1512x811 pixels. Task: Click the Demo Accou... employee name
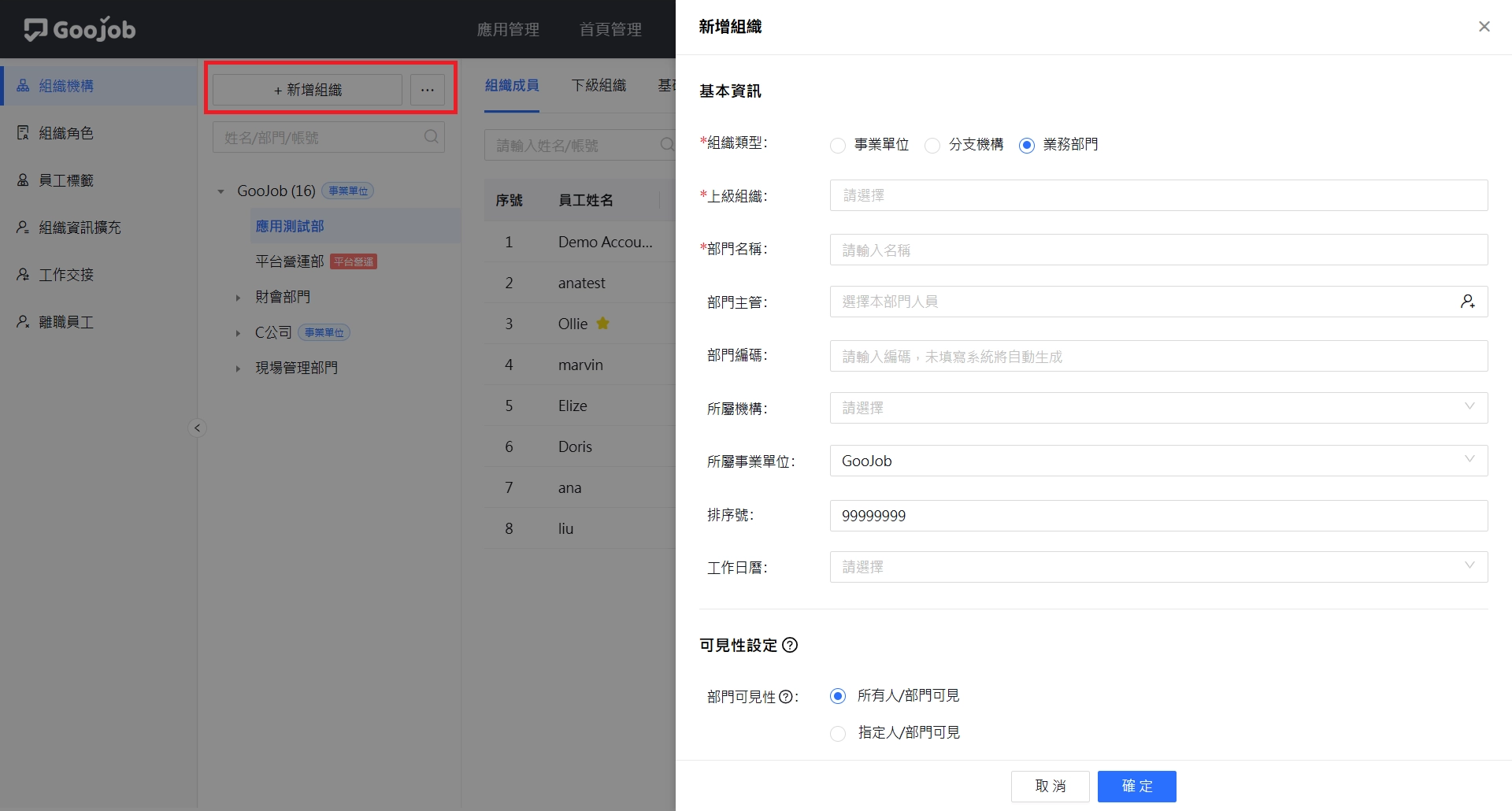click(x=606, y=242)
